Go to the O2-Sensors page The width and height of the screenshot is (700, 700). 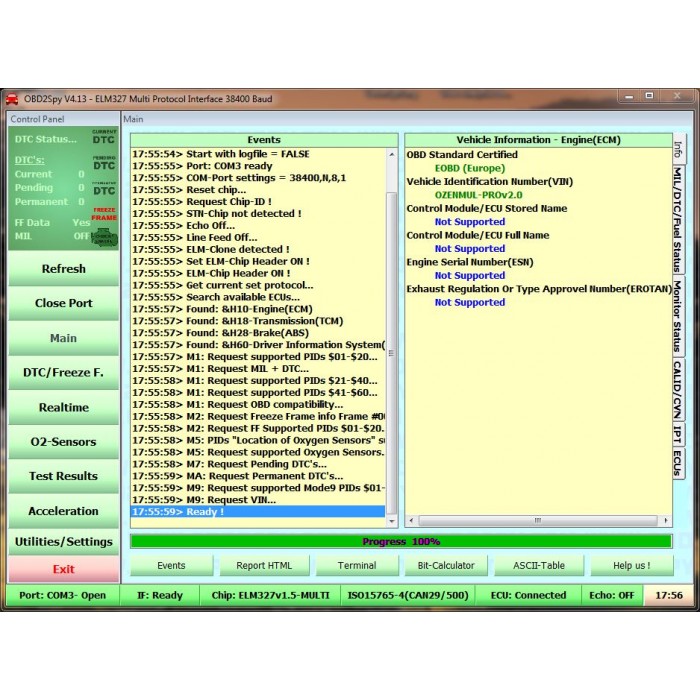[x=64, y=442]
